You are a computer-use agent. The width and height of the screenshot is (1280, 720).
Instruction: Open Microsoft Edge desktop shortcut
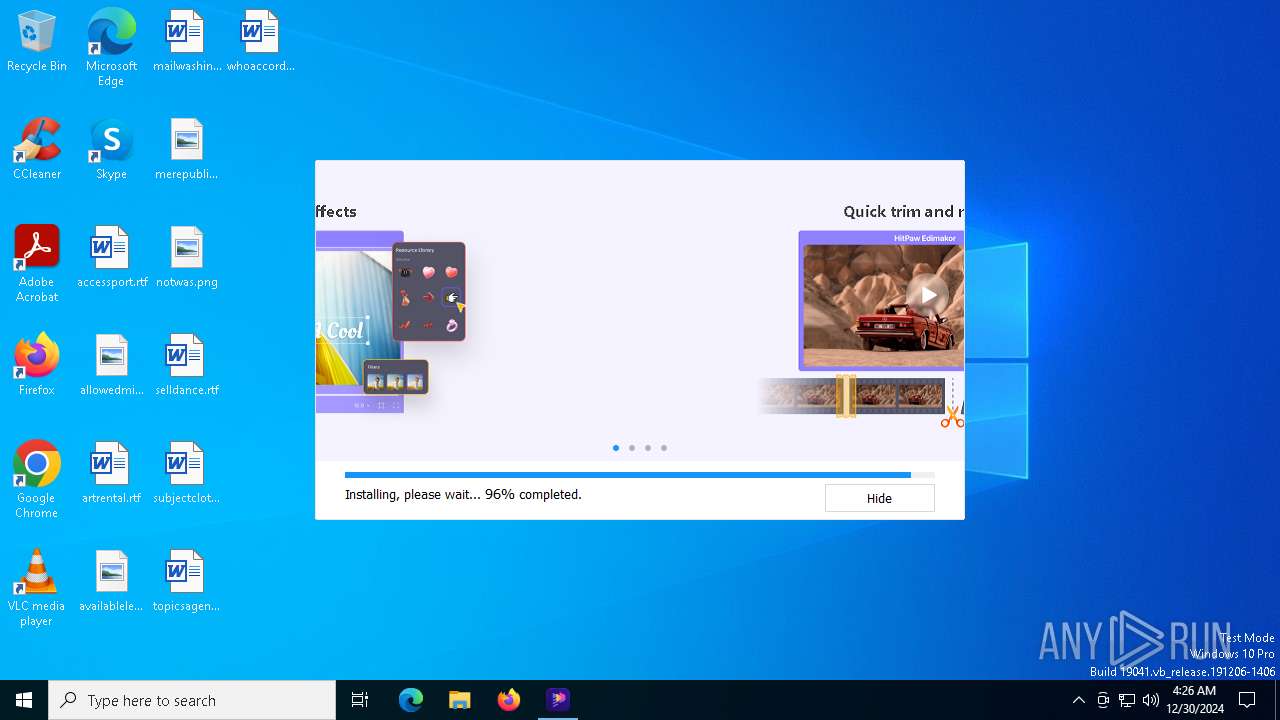[x=111, y=47]
